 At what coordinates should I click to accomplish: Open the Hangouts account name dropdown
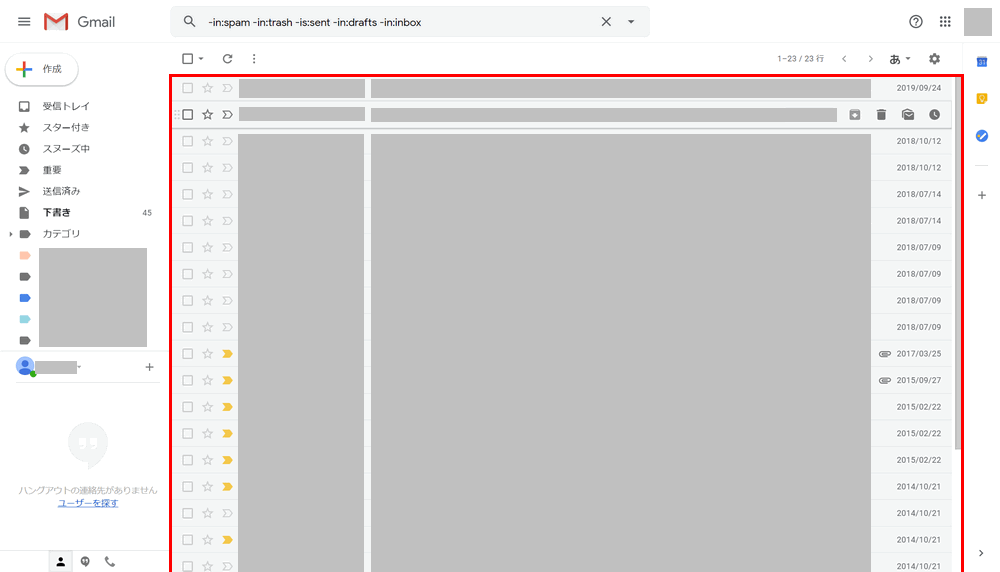pyautogui.click(x=79, y=367)
